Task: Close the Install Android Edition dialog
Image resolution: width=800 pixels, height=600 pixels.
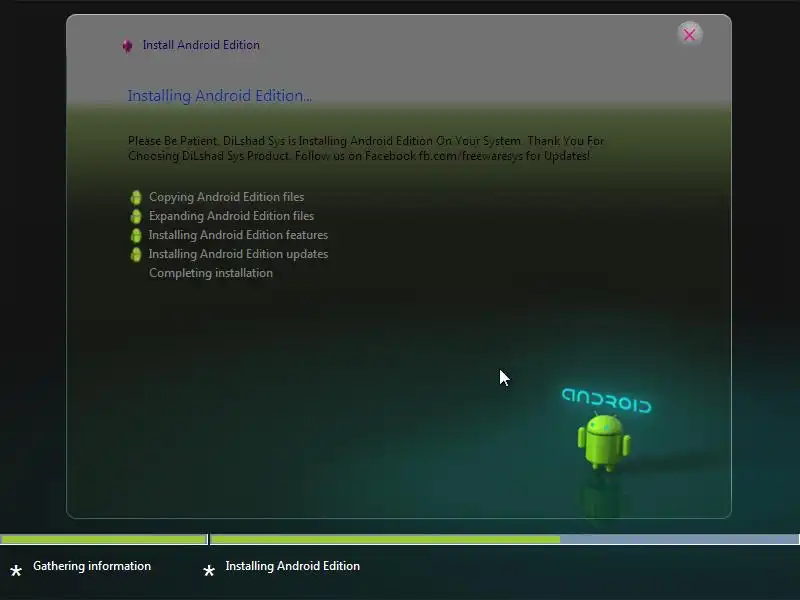Action: (x=689, y=35)
